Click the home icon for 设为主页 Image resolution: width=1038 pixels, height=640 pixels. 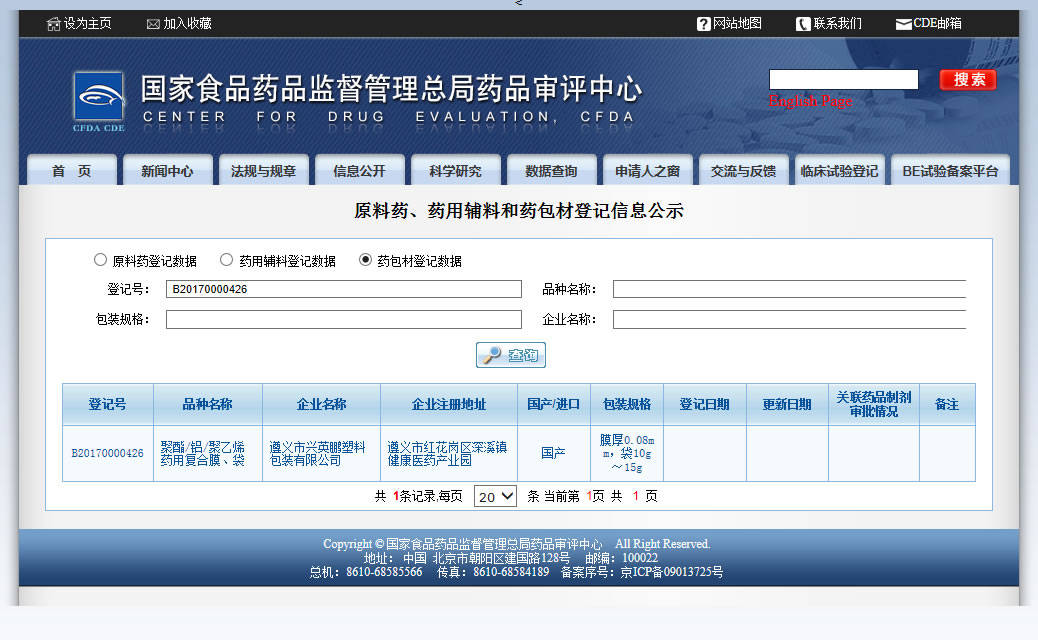[x=53, y=24]
